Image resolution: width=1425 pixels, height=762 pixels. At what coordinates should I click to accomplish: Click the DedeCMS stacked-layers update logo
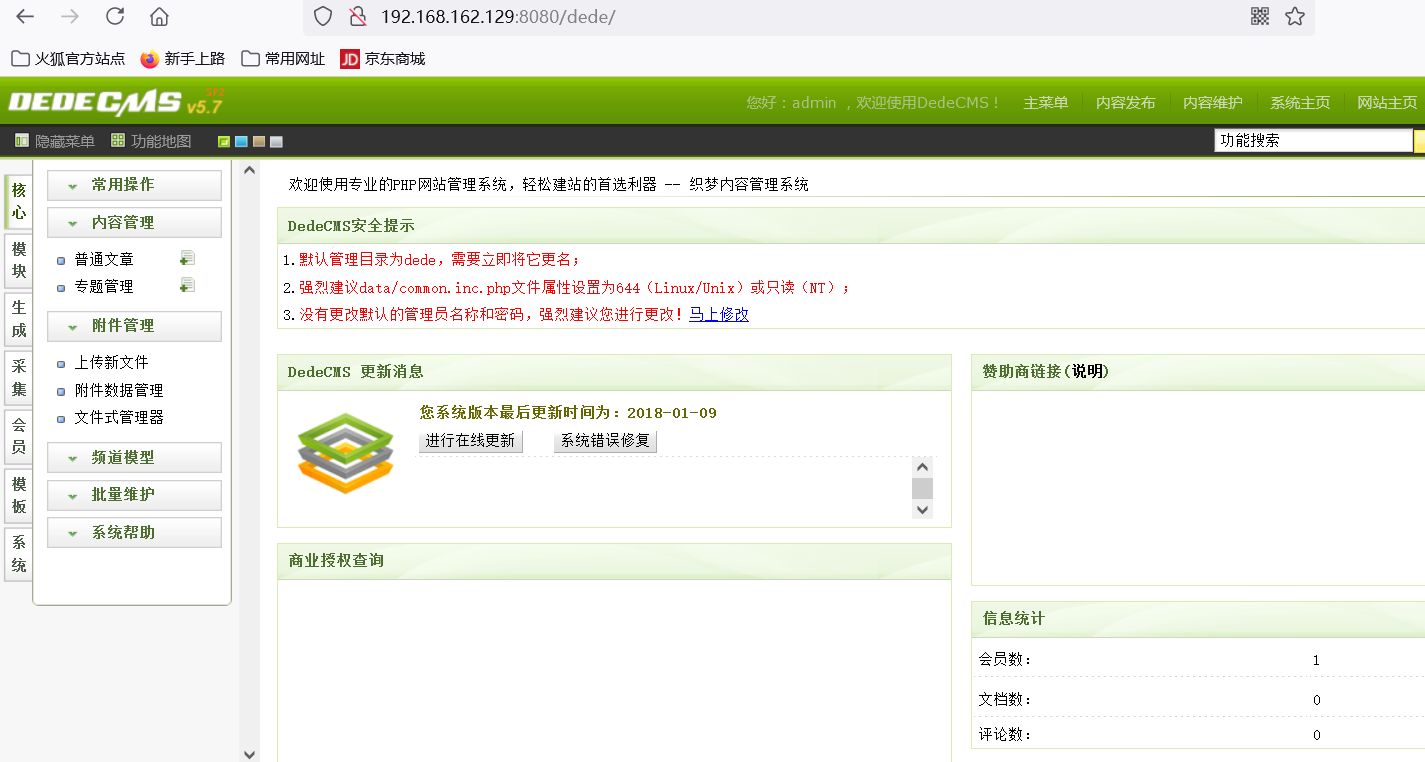(x=346, y=452)
